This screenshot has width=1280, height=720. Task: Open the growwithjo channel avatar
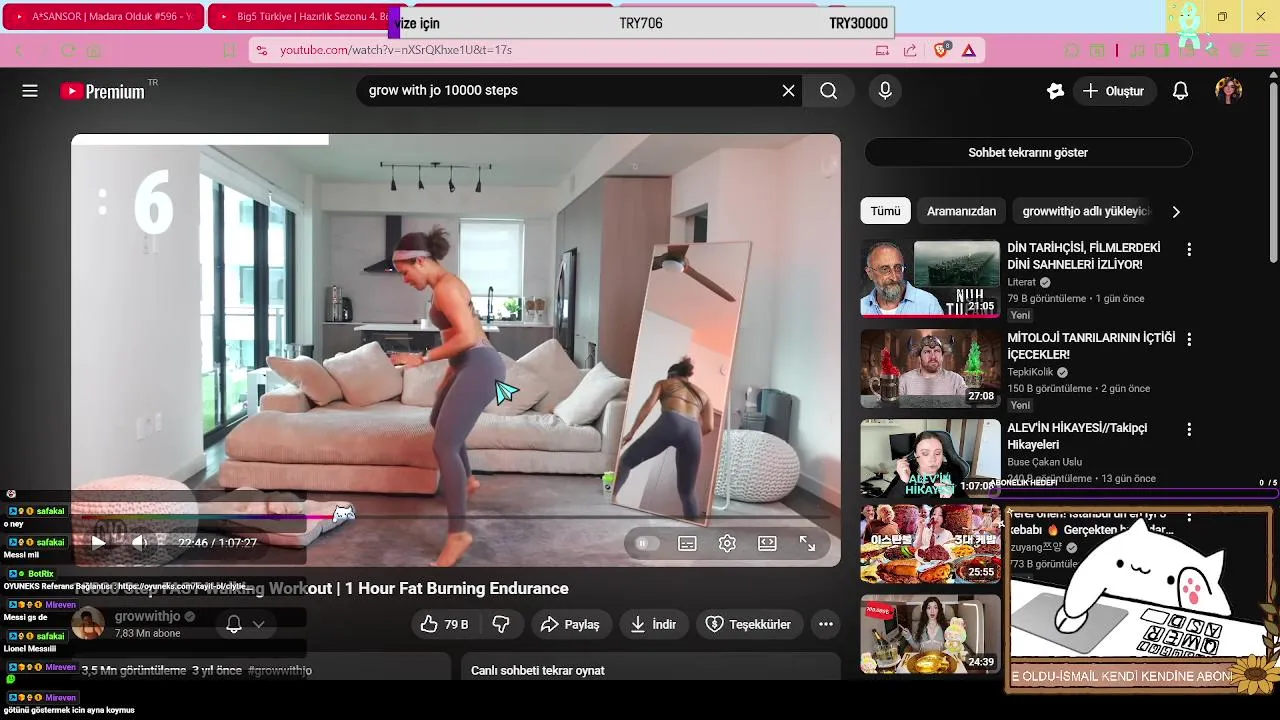click(88, 624)
